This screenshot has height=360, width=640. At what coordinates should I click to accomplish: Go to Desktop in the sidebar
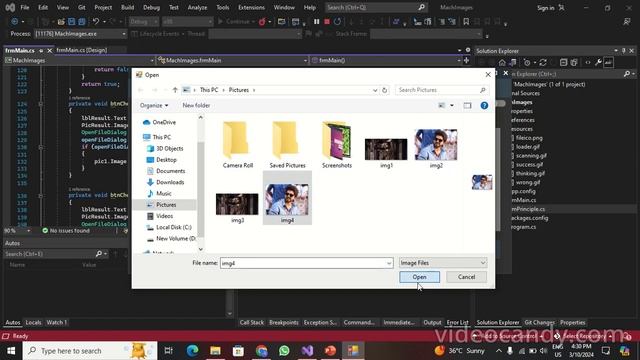click(x=166, y=160)
